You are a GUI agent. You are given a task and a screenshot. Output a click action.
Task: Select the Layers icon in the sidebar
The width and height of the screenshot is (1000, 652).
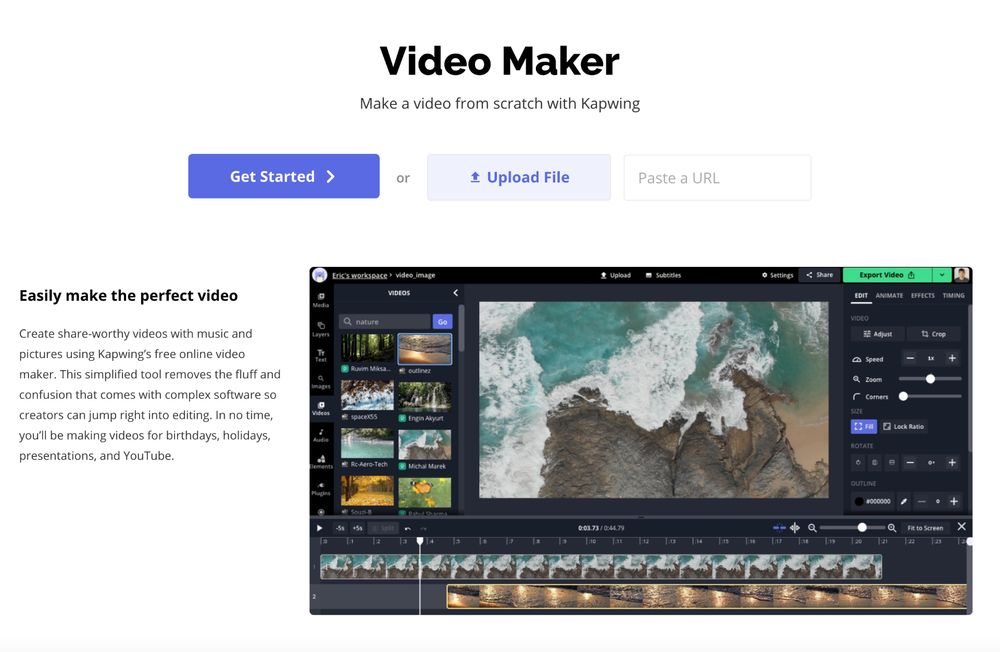tap(321, 327)
